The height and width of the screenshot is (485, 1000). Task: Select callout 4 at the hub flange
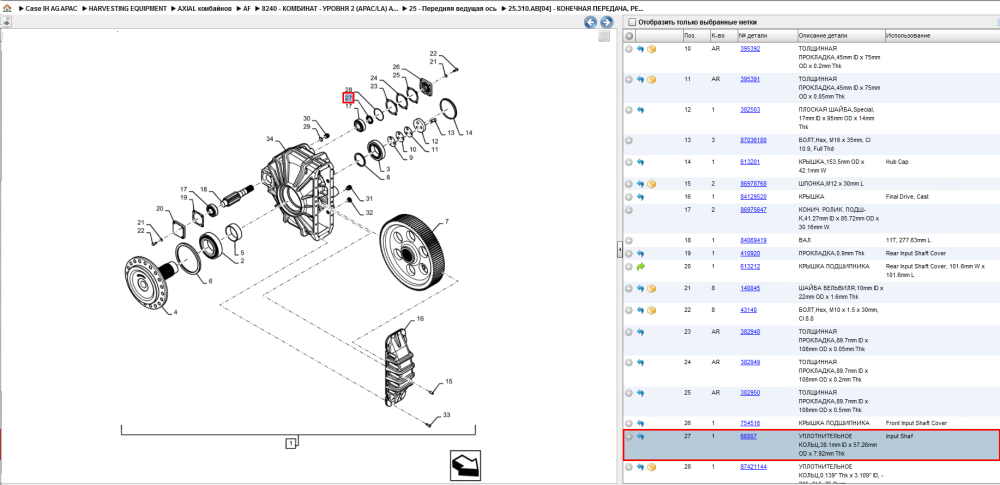175,313
